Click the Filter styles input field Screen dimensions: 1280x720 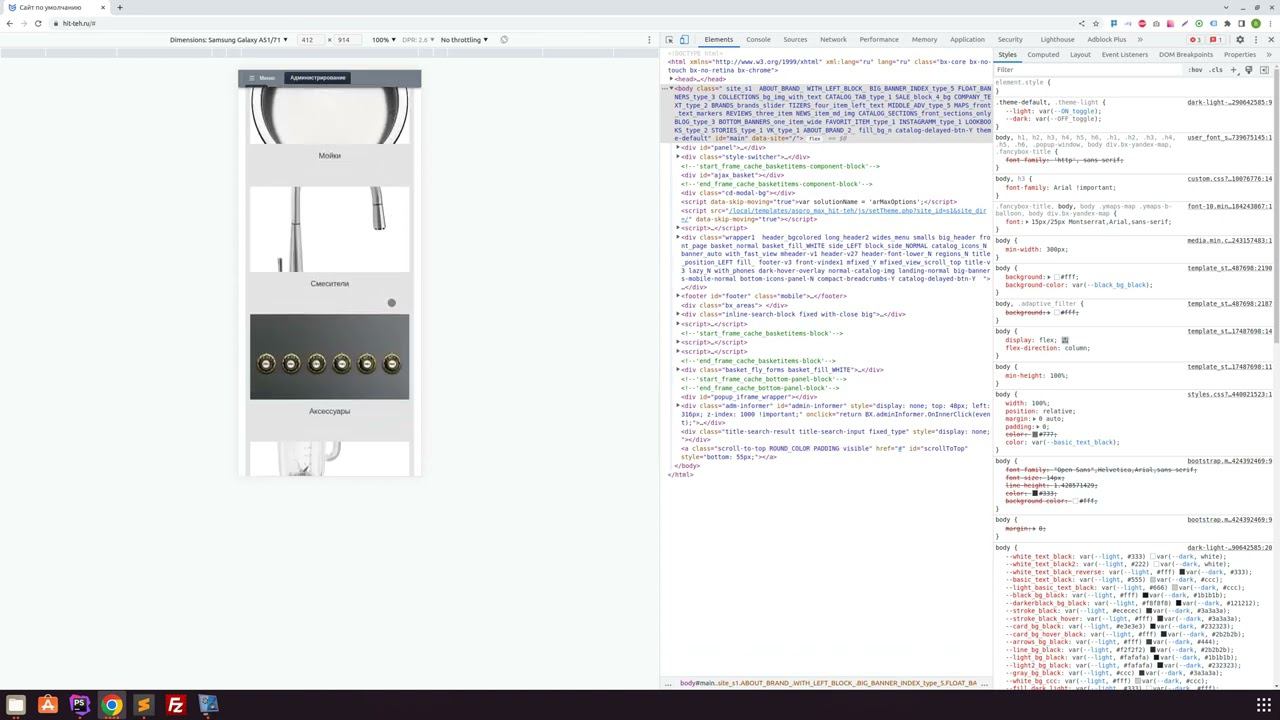coord(1088,70)
